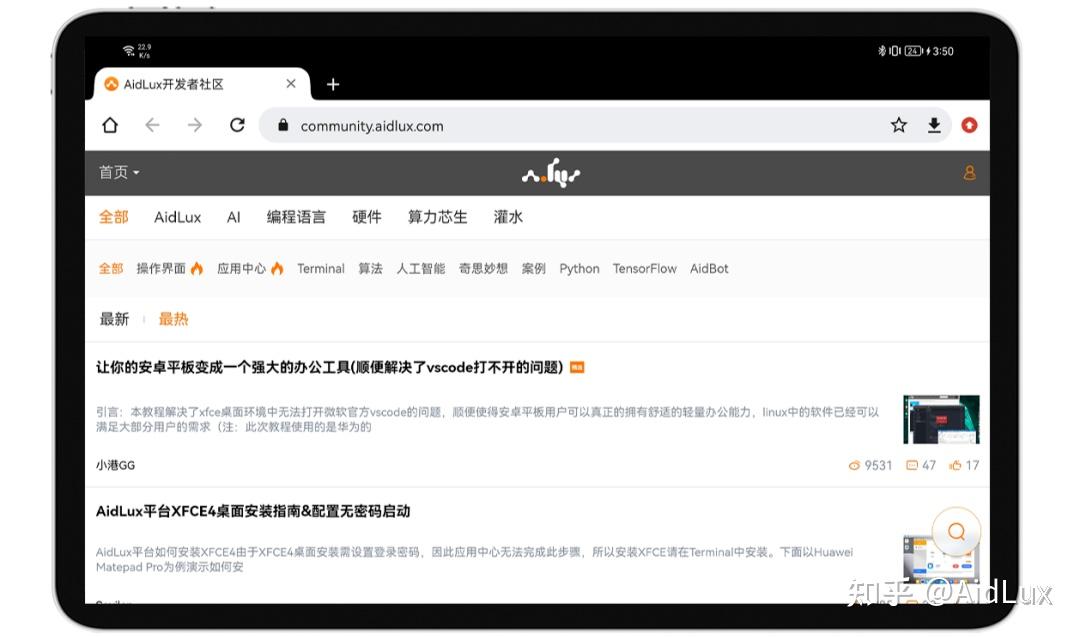This screenshot has width=1080, height=638.
Task: Reload the page with refresh icon
Action: click(x=238, y=125)
